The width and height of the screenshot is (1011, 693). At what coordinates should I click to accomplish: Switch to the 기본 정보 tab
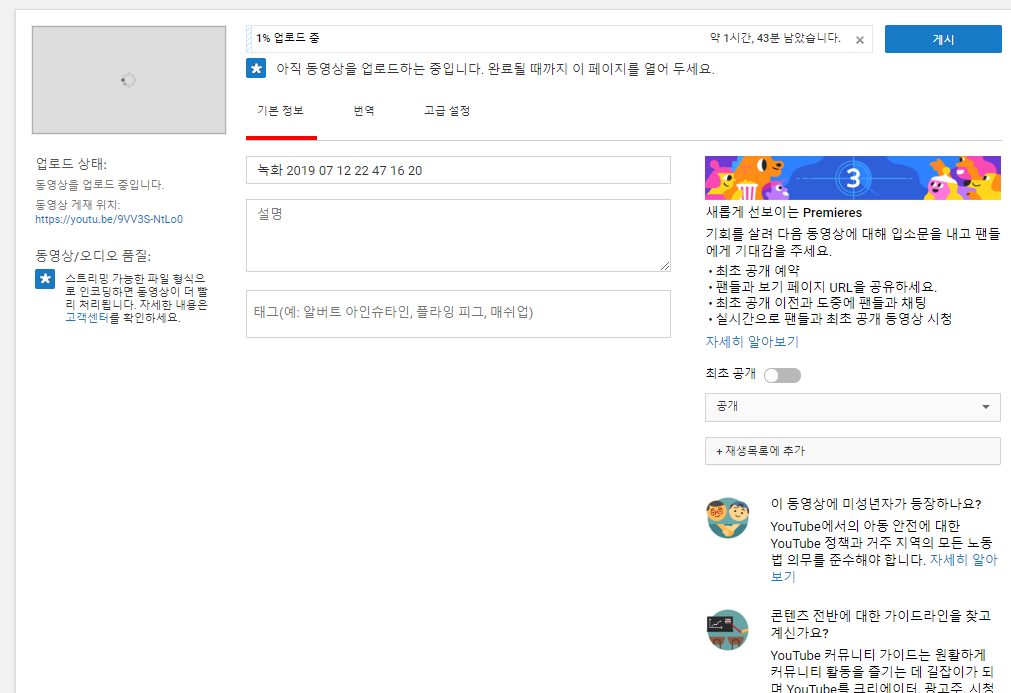[280, 111]
